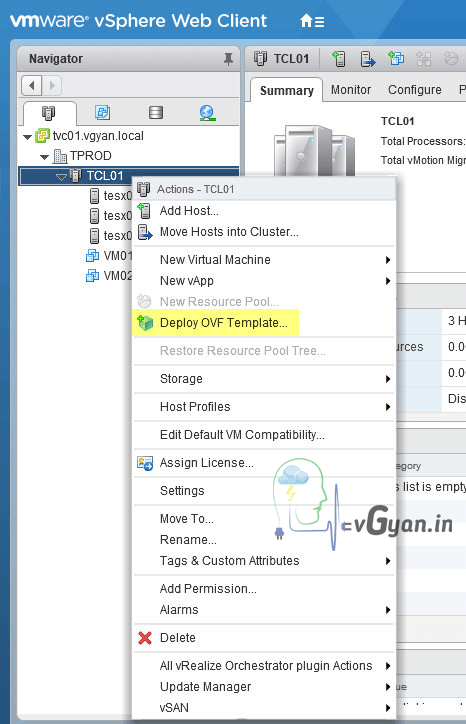466x724 pixels.
Task: Click tvc01.vgyan.local vCenter icon
Action: point(42,136)
